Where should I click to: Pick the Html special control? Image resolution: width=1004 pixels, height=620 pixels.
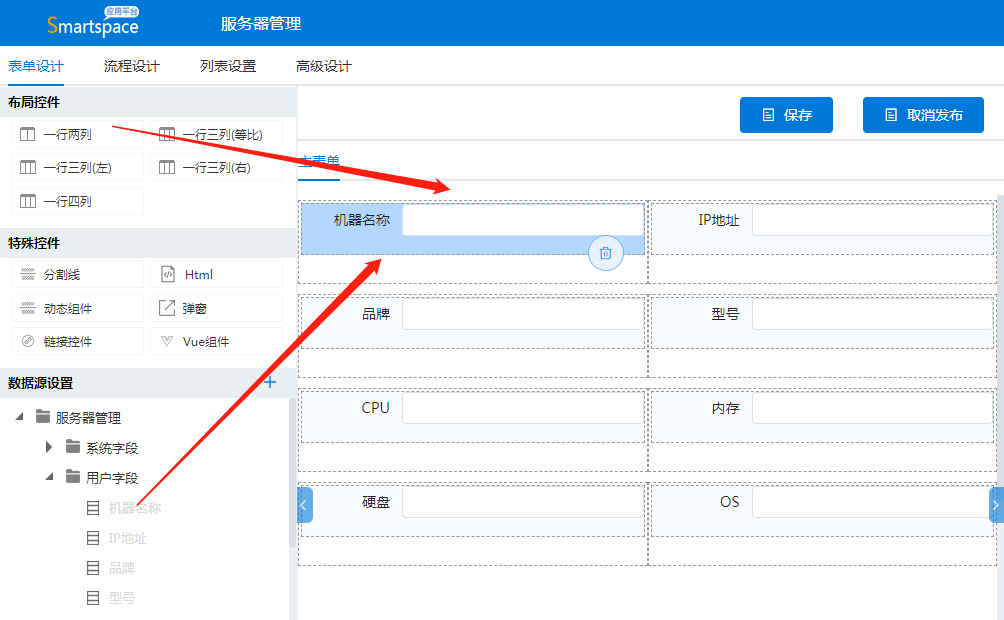(216, 274)
